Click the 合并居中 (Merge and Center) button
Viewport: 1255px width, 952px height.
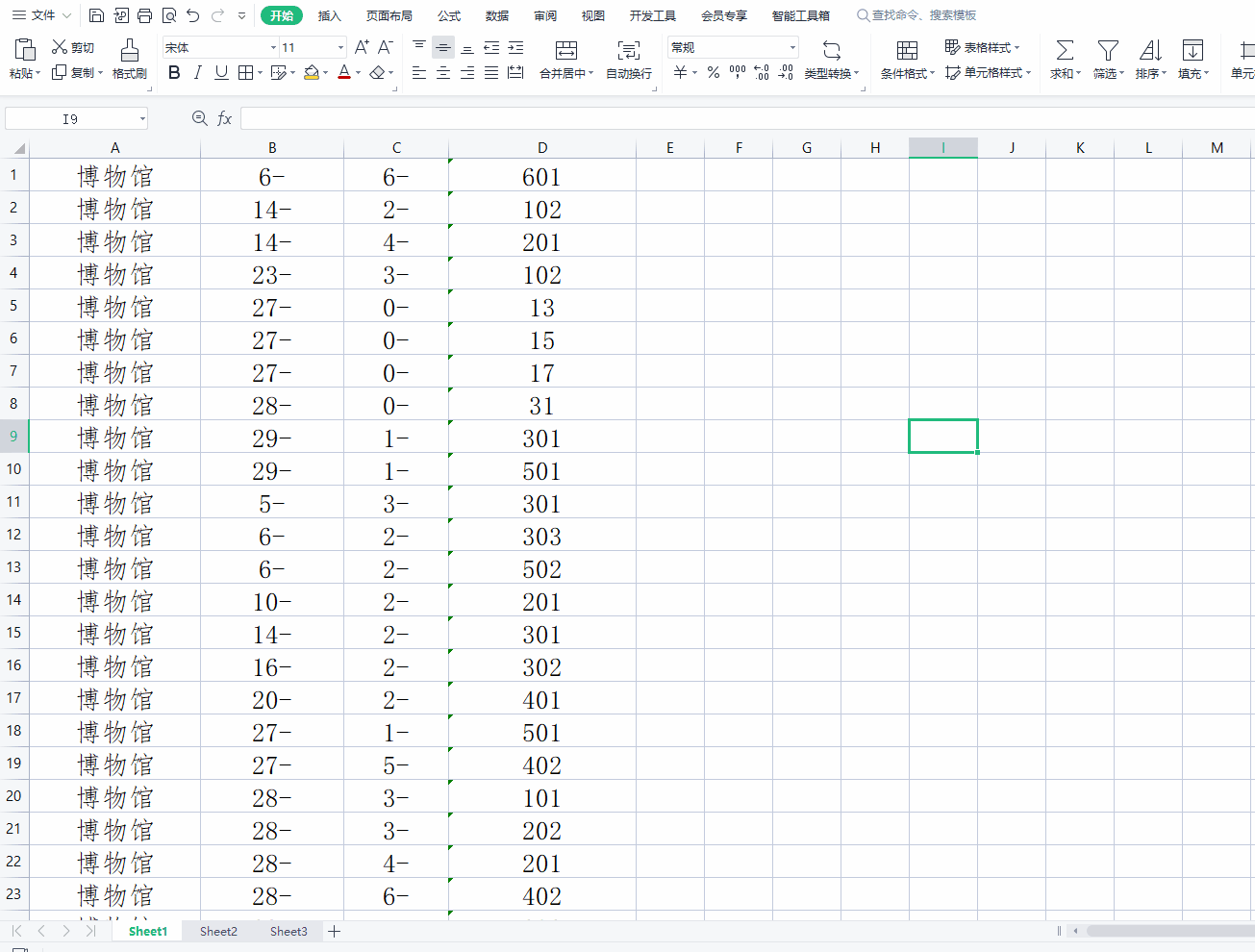click(x=566, y=59)
